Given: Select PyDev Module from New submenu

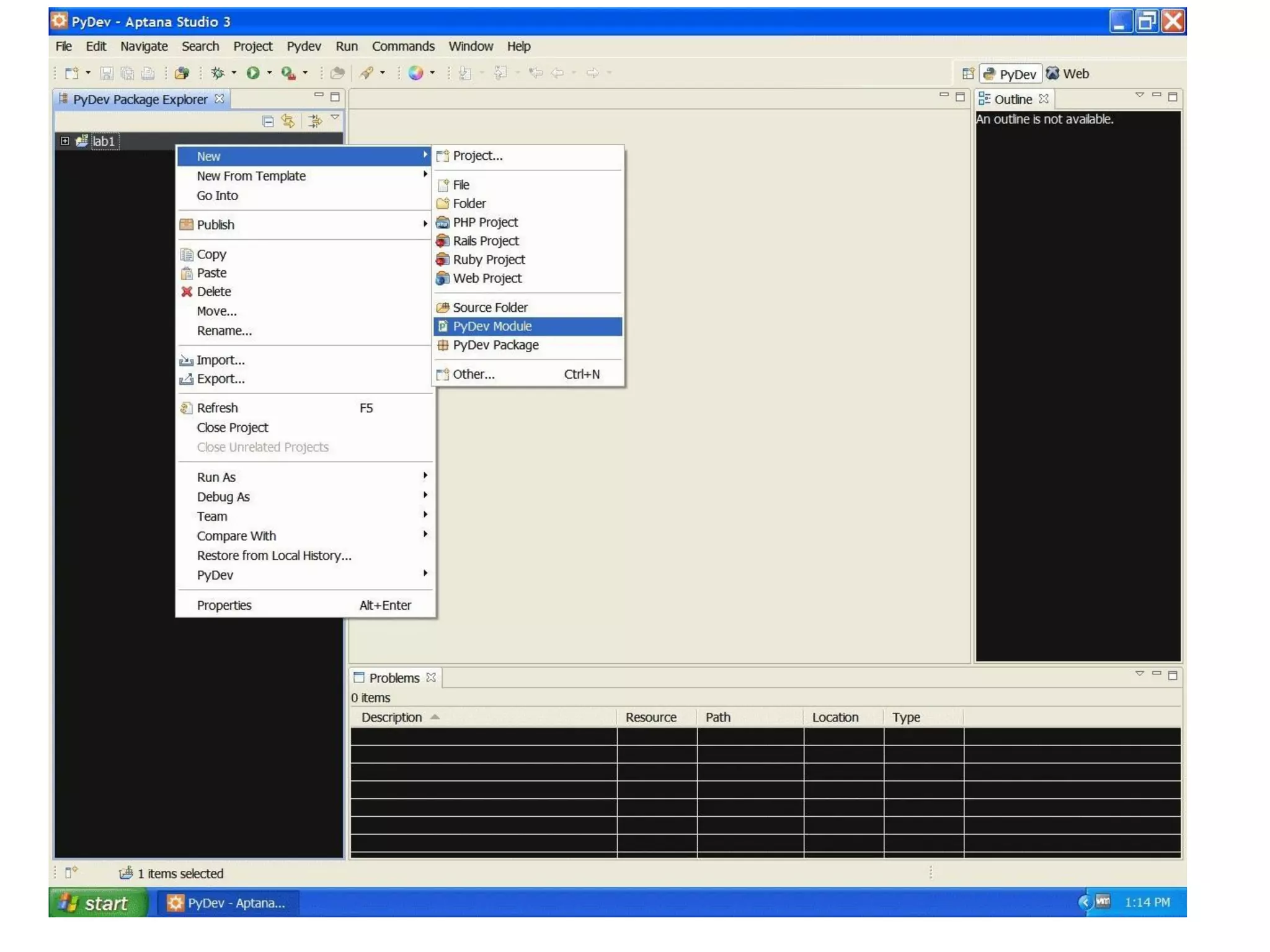Looking at the screenshot, I should pos(528,327).
